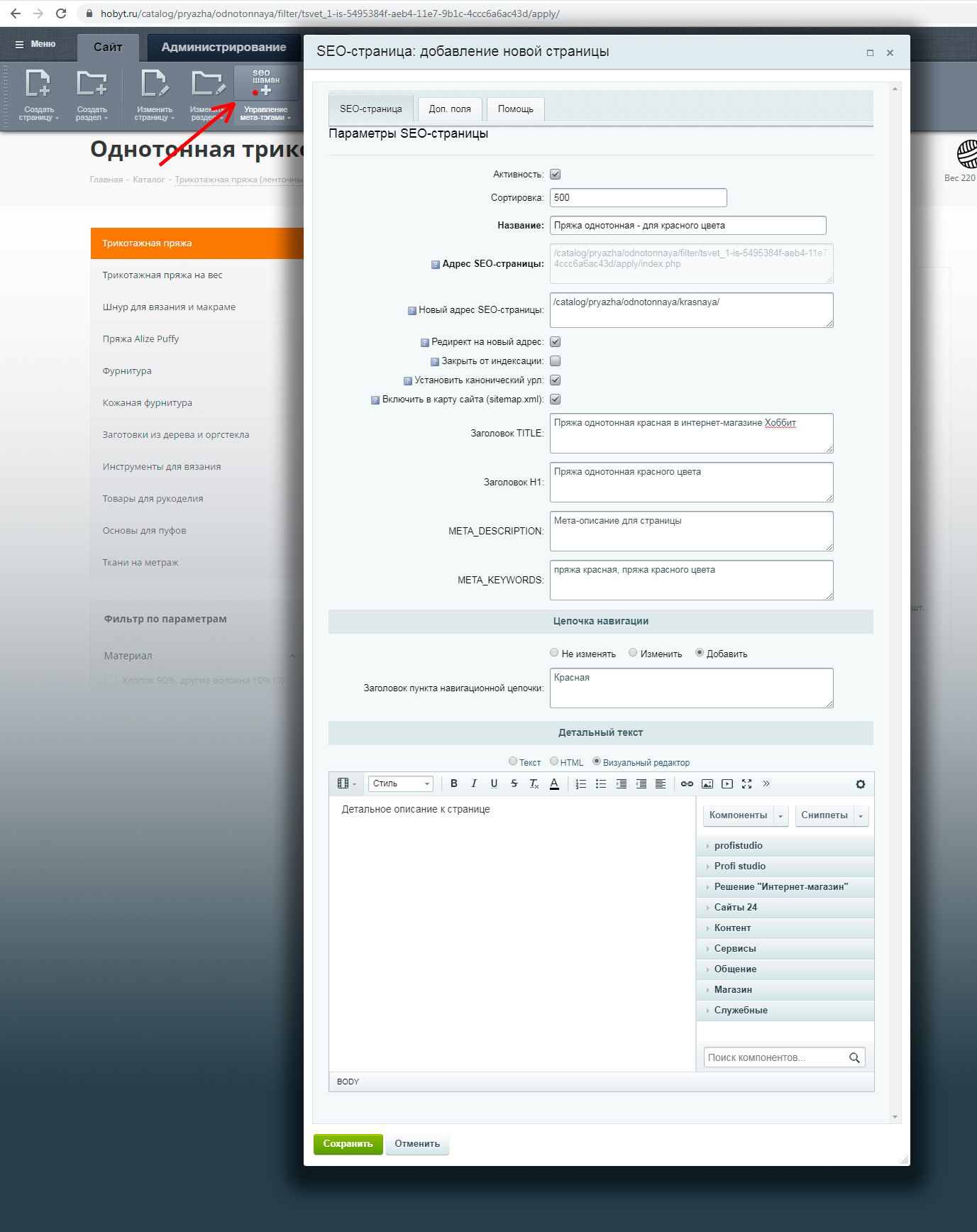Select the Изменить radio button

click(633, 653)
